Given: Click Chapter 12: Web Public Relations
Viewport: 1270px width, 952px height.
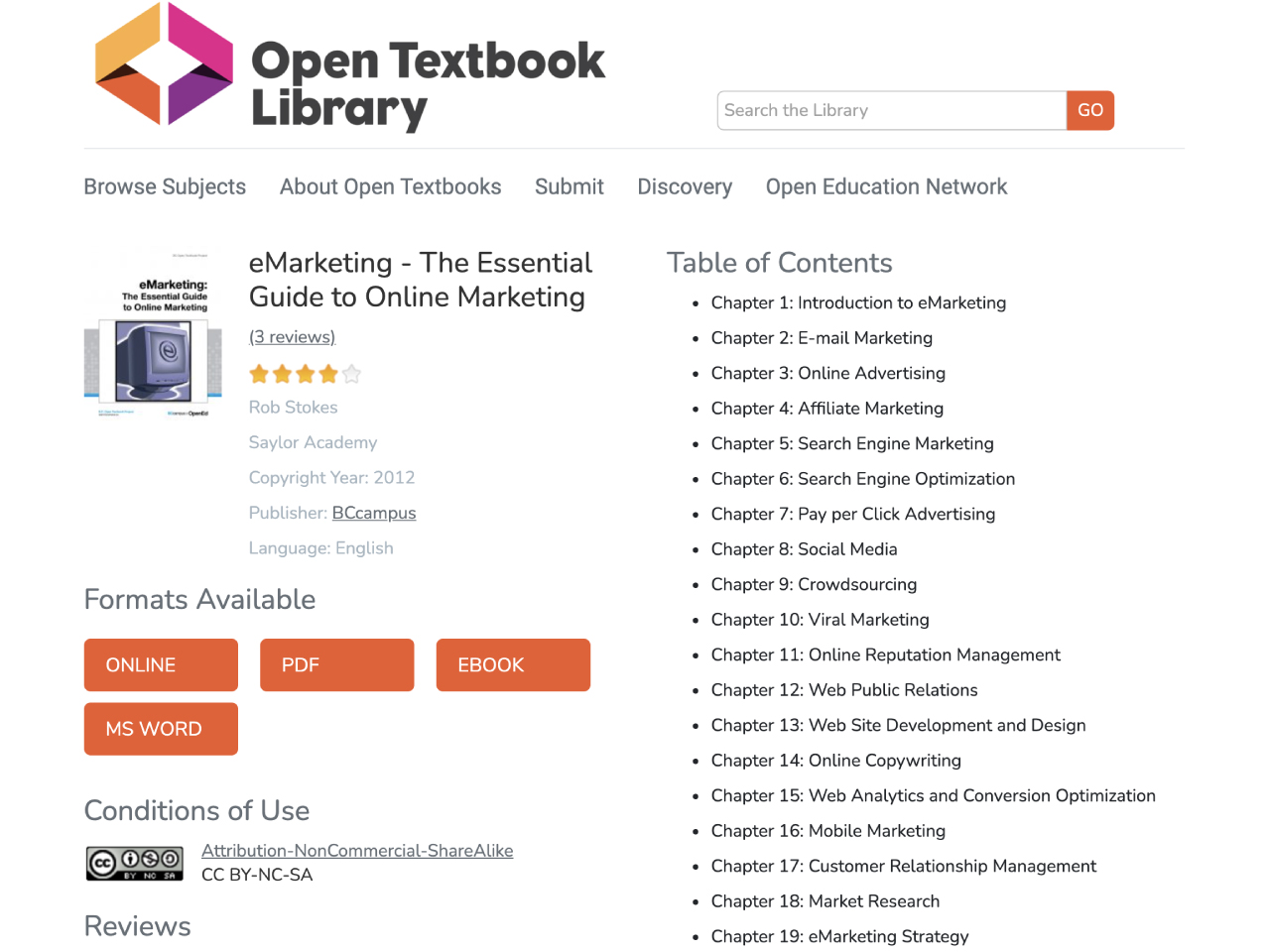Looking at the screenshot, I should (844, 690).
